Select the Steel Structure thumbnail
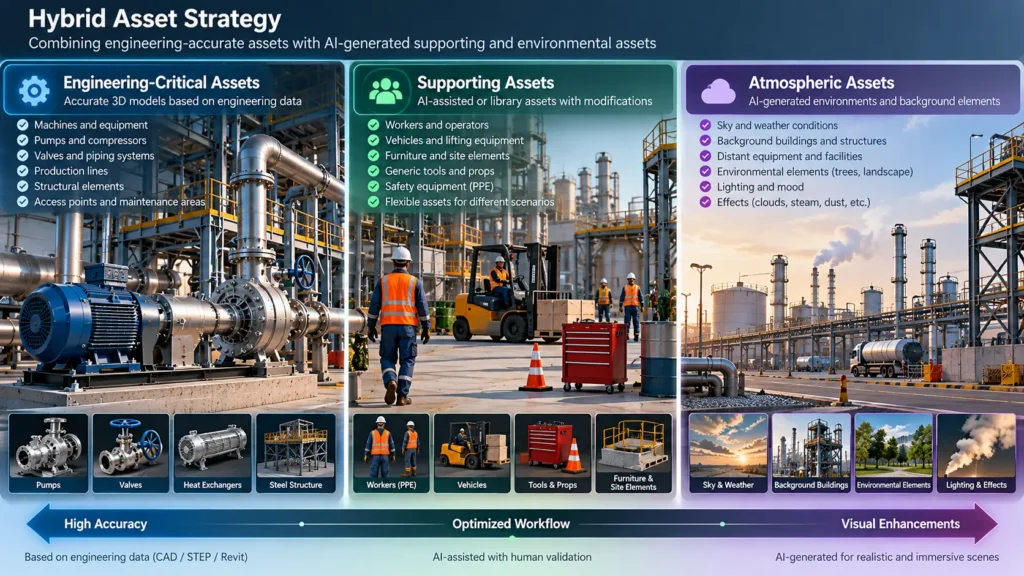 [x=296, y=453]
